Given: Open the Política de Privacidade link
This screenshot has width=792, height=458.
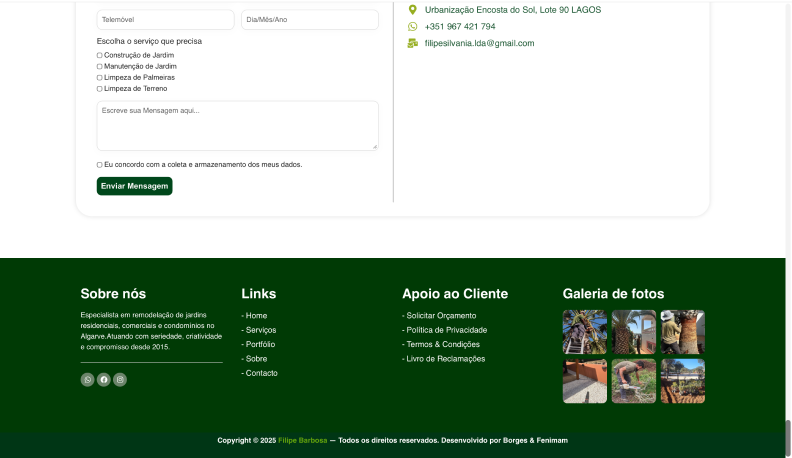Looking at the screenshot, I should tap(446, 330).
